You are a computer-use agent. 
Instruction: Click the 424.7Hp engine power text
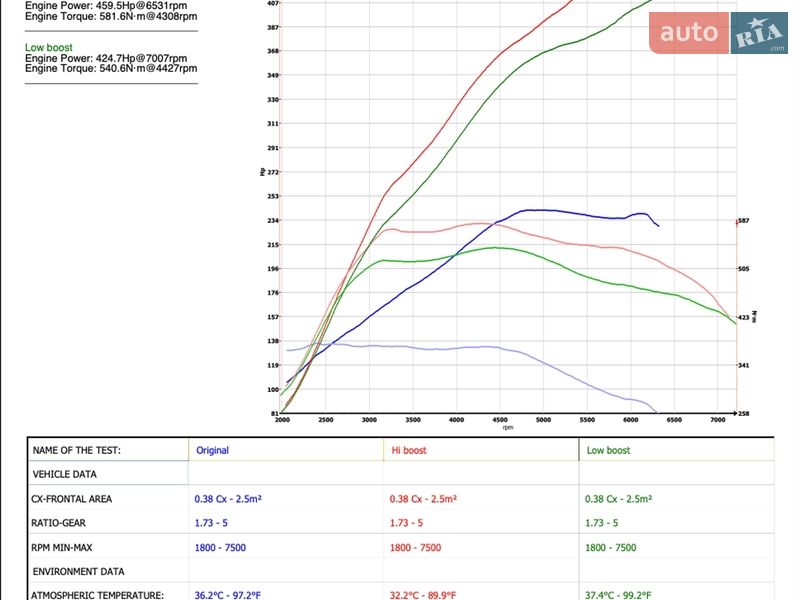click(105, 58)
